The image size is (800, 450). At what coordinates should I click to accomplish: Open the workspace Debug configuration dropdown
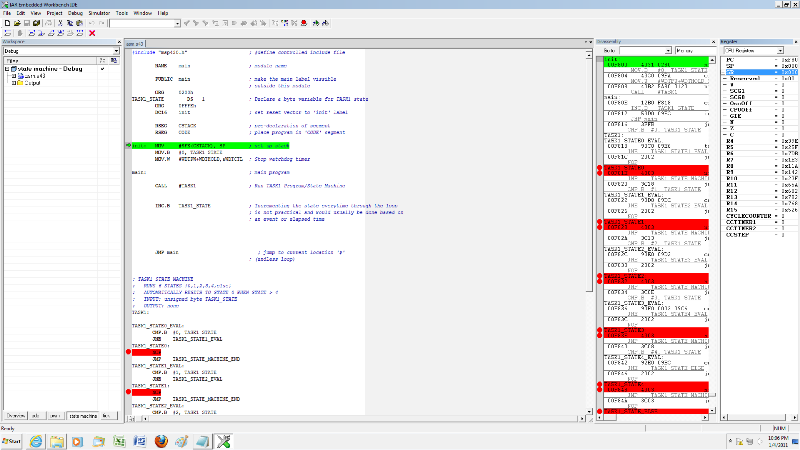116,50
